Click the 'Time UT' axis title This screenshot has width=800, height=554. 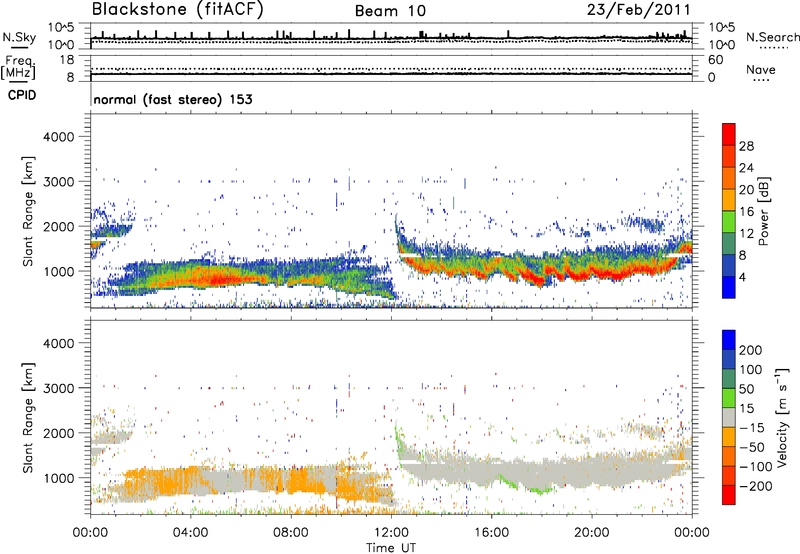point(391,548)
